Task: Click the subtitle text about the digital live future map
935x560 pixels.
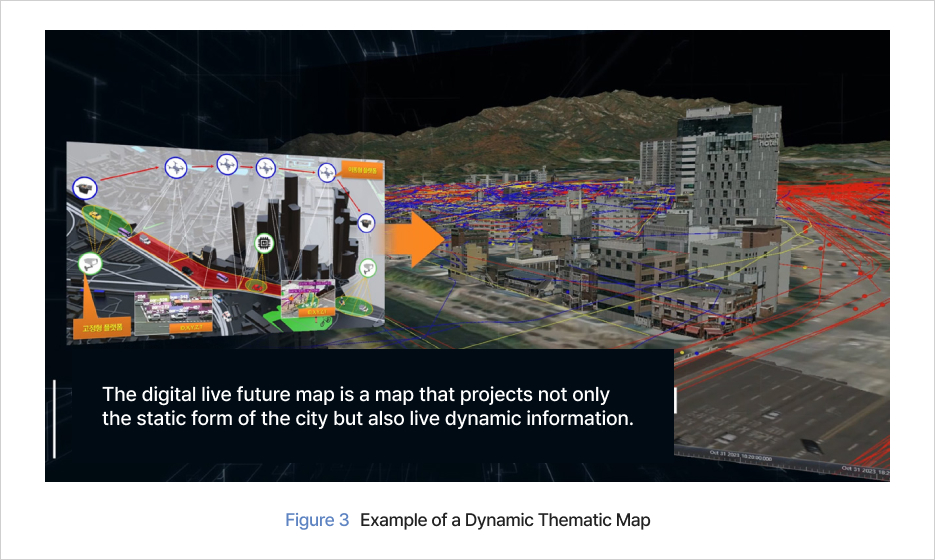Action: click(x=368, y=406)
